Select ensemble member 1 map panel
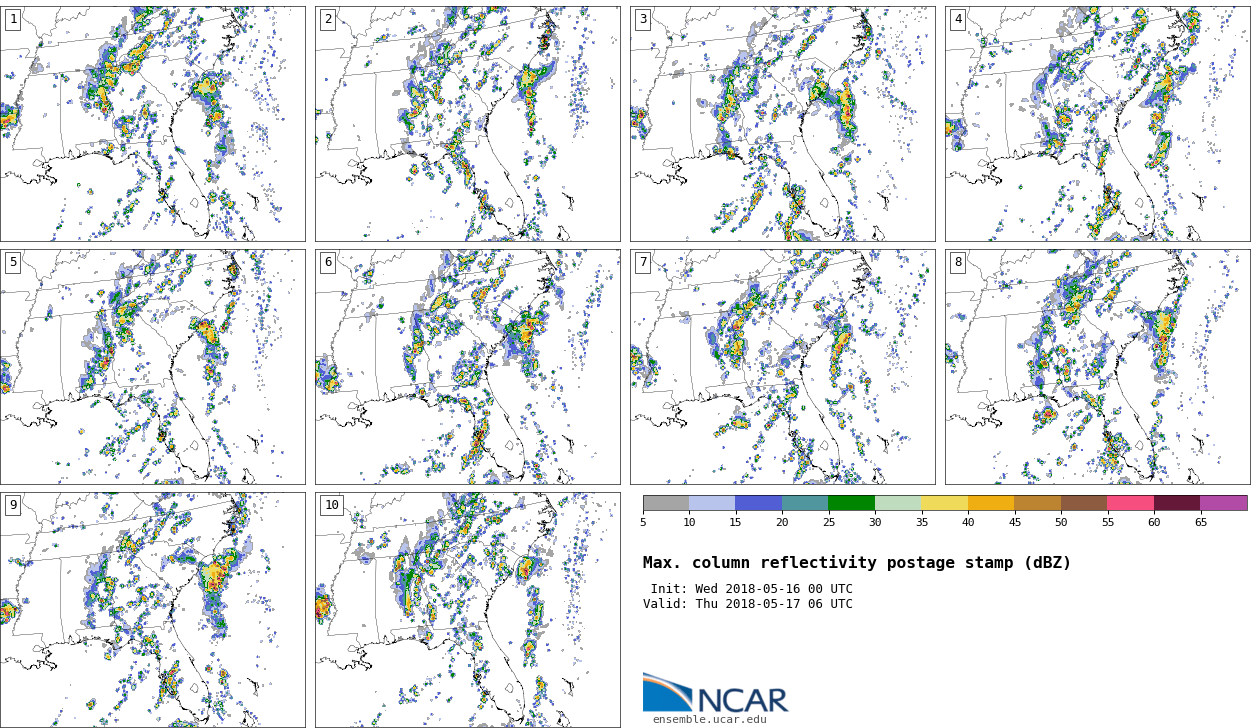1260x728 pixels. (152, 123)
